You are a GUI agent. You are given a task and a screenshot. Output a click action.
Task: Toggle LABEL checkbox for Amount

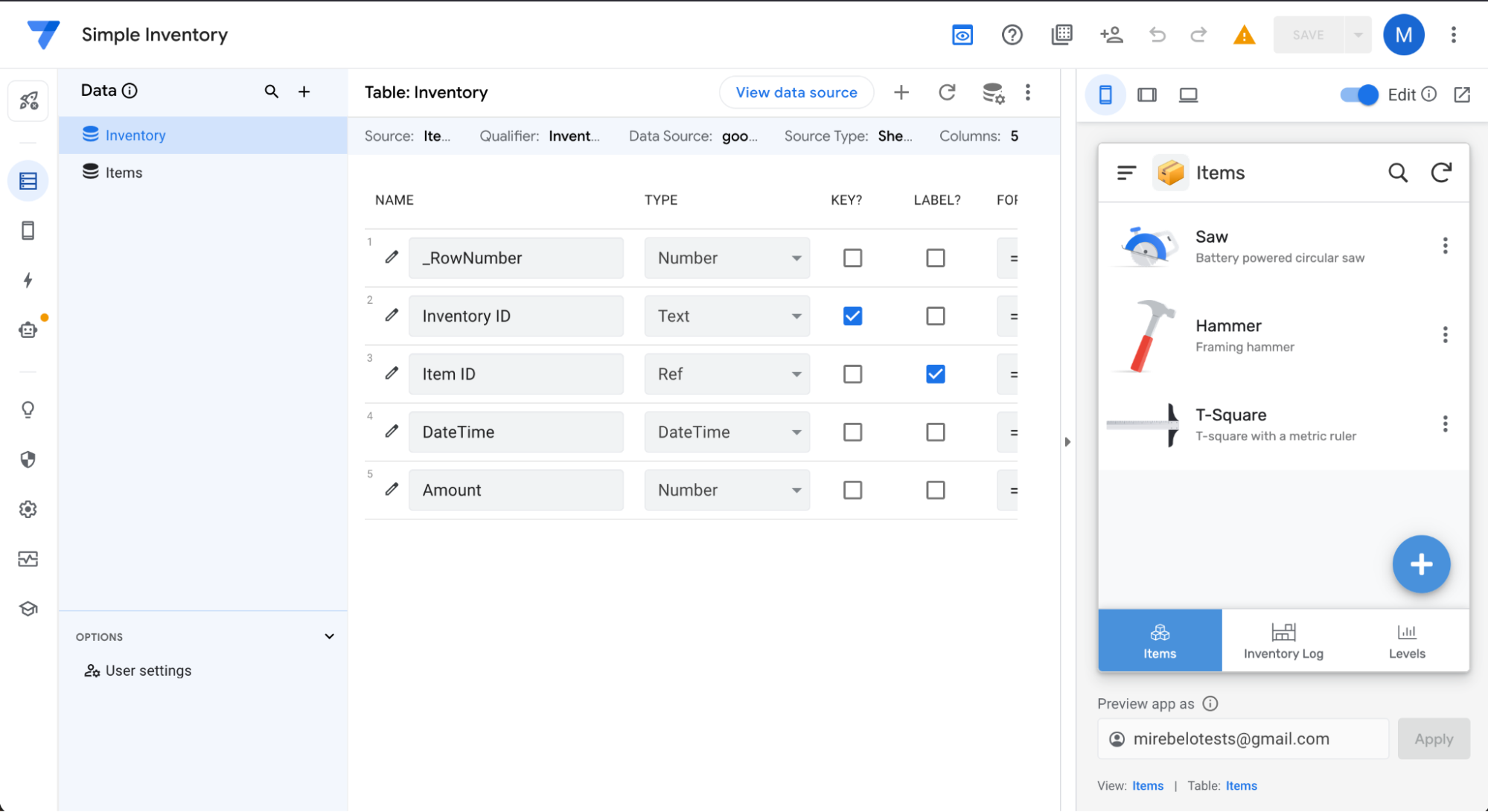click(936, 490)
